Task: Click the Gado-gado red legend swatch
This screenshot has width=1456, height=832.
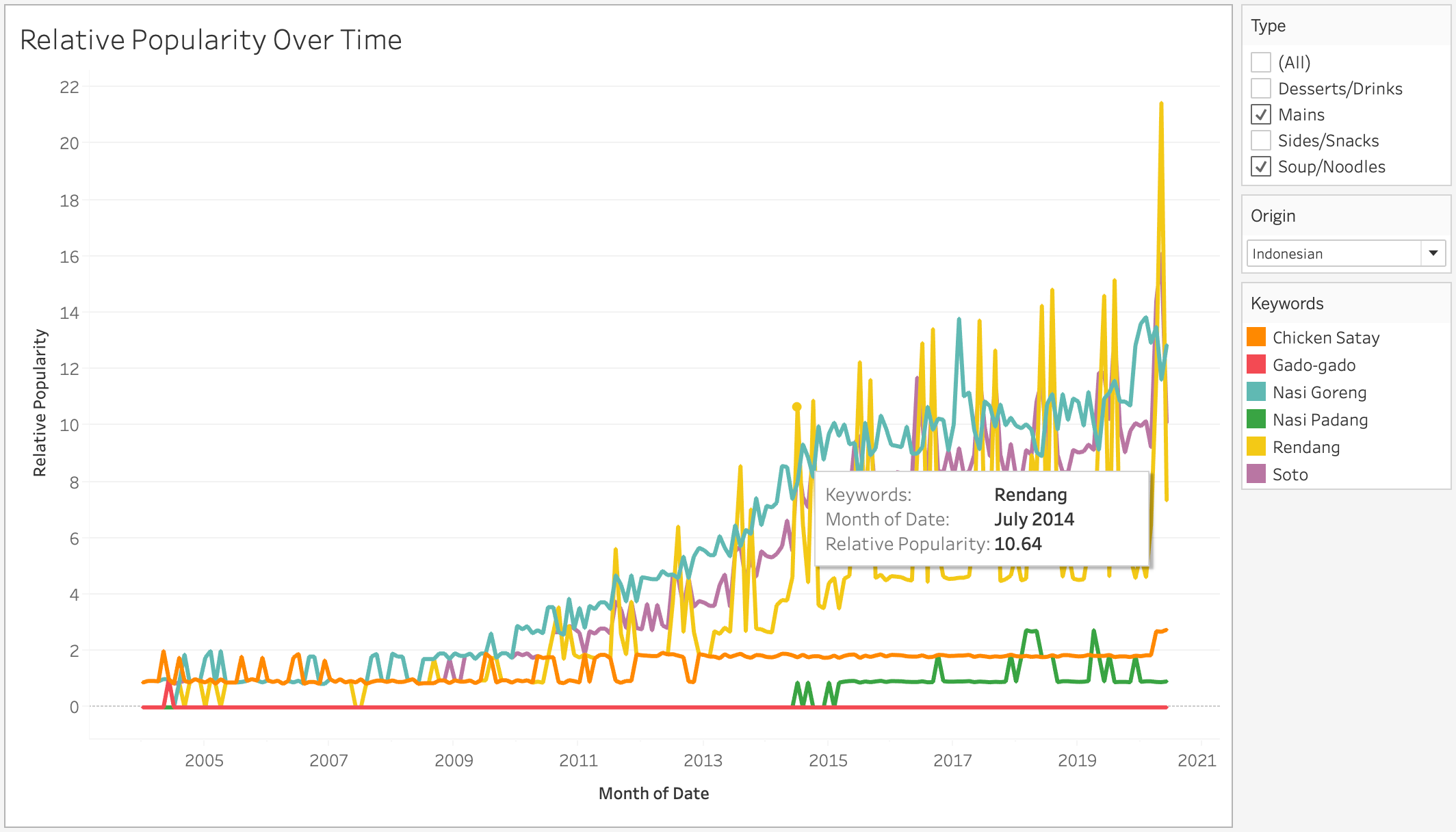Action: (x=1256, y=365)
